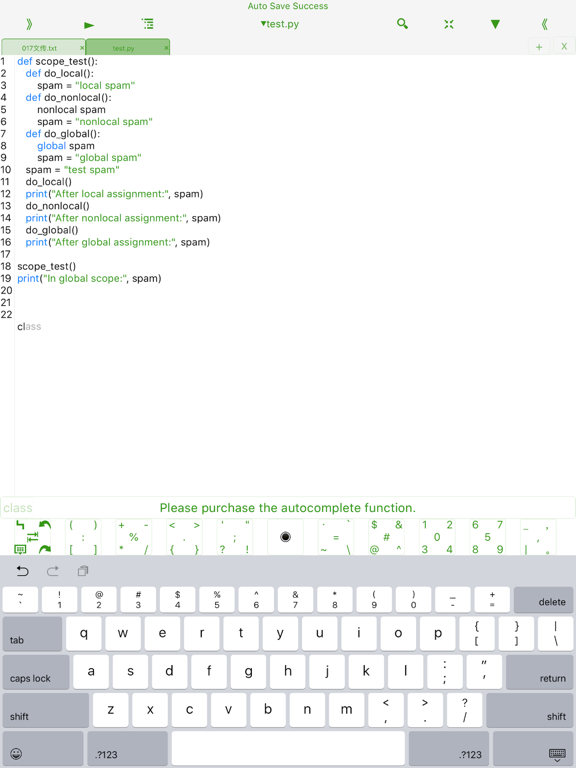Tap line number 22 in the gutter
The image size is (576, 768).
(6, 314)
